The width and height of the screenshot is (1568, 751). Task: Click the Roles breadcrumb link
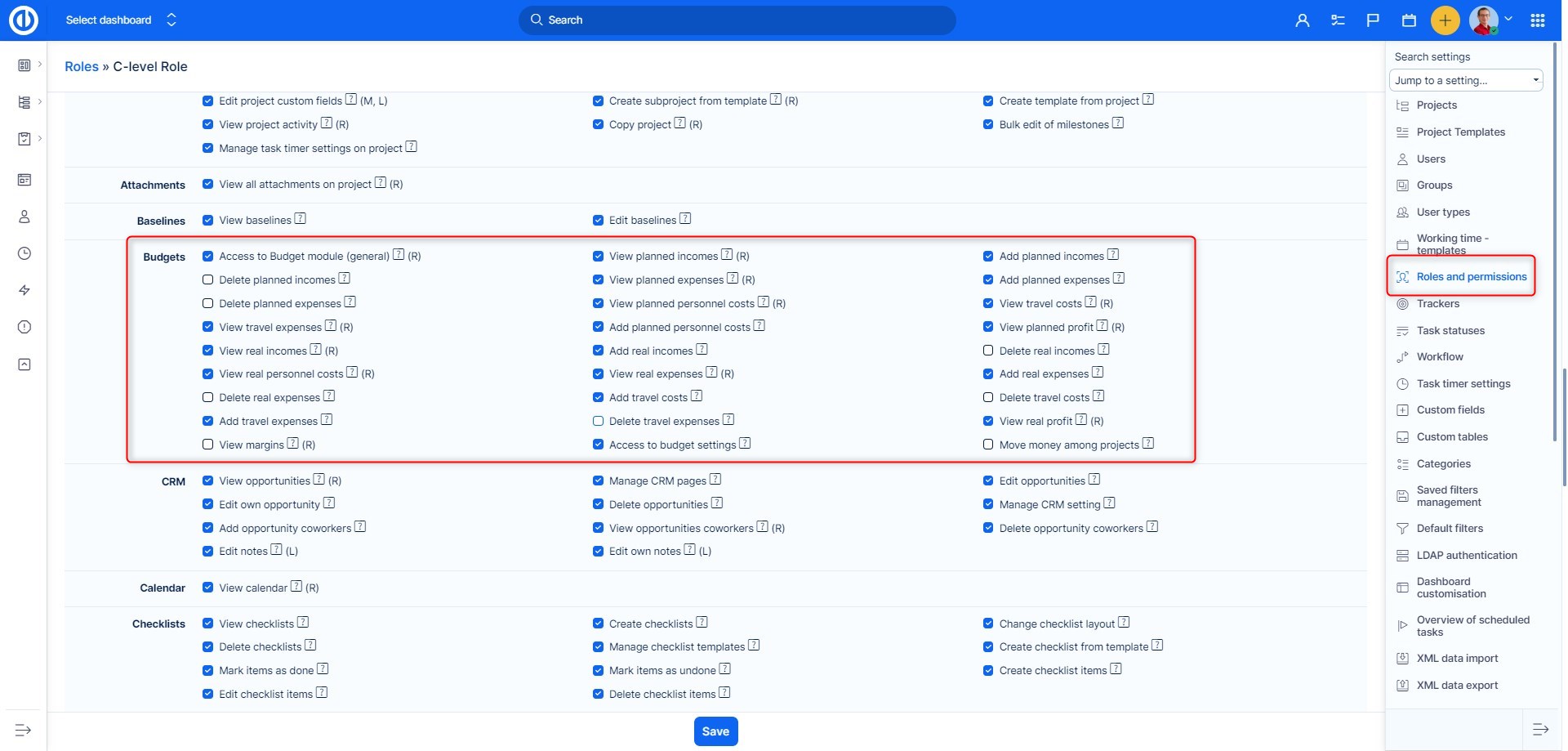point(82,67)
